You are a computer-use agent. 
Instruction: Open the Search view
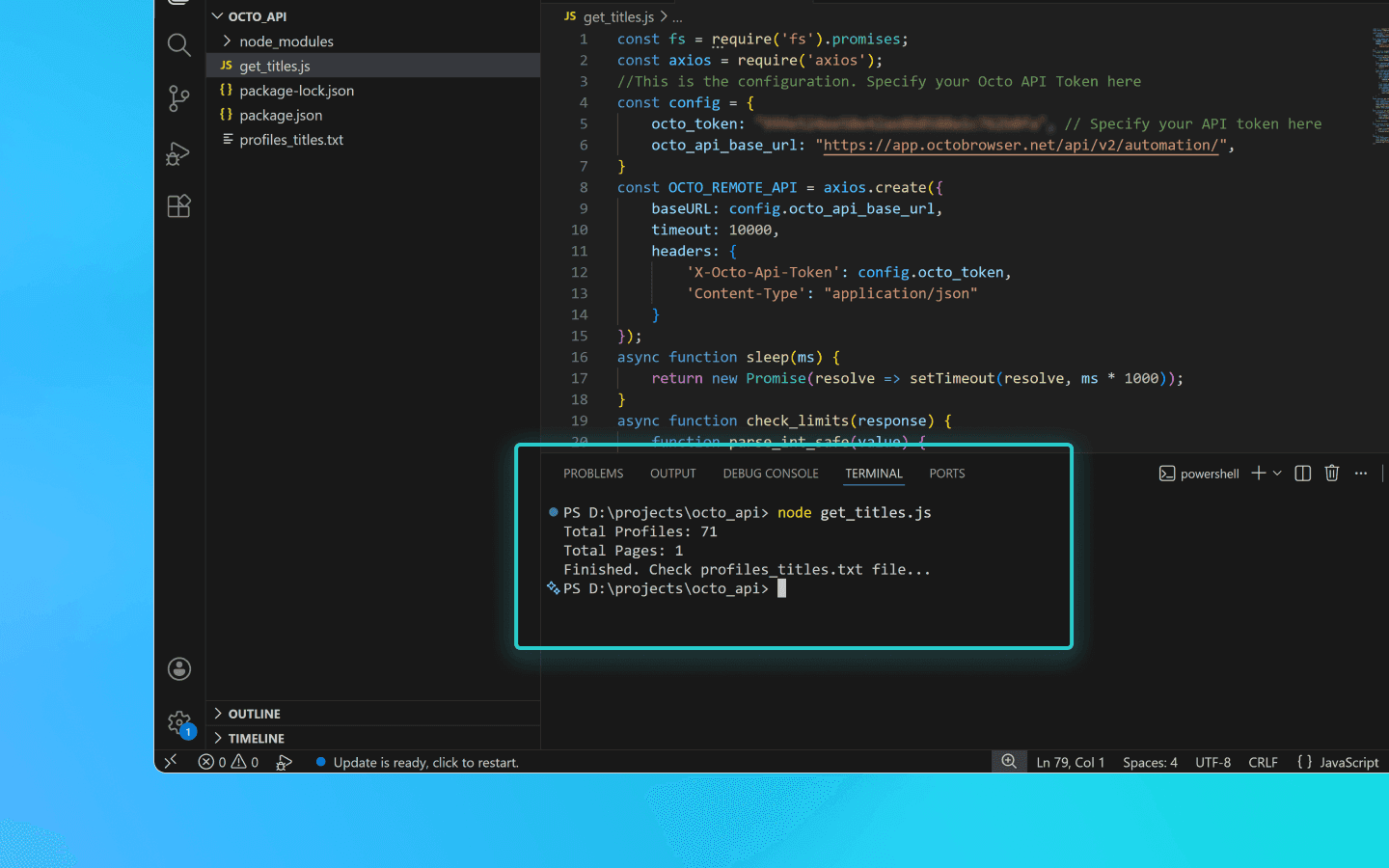point(178,44)
